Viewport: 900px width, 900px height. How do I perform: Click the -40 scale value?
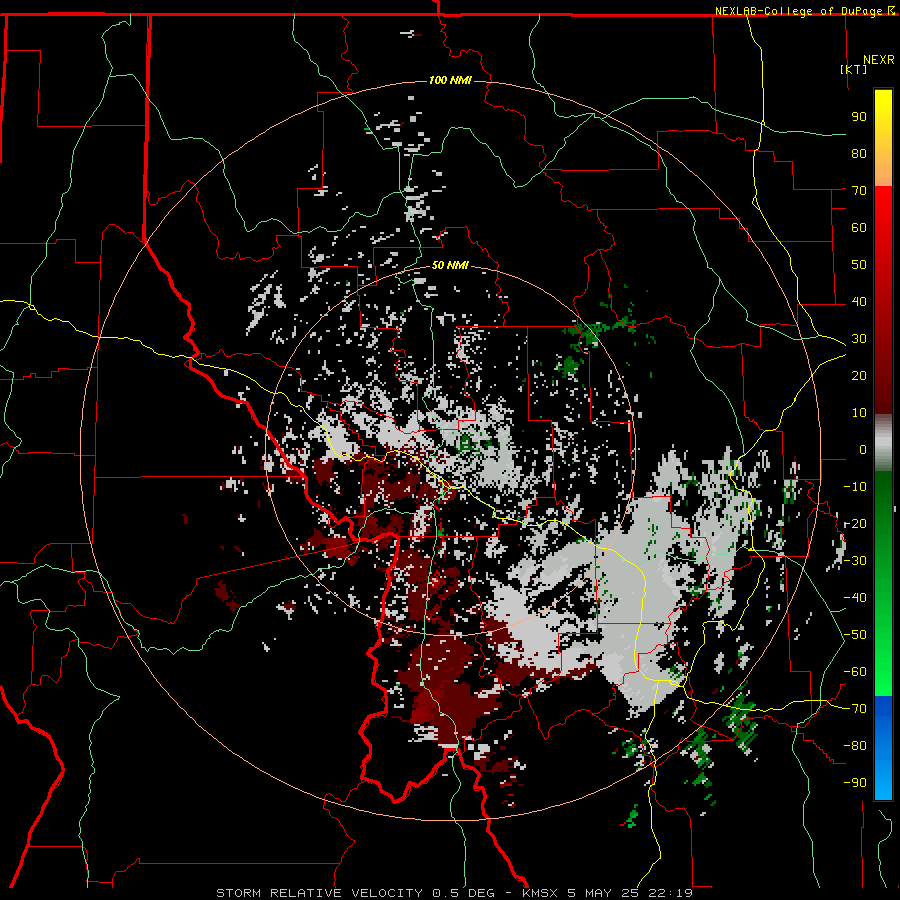tap(855, 598)
